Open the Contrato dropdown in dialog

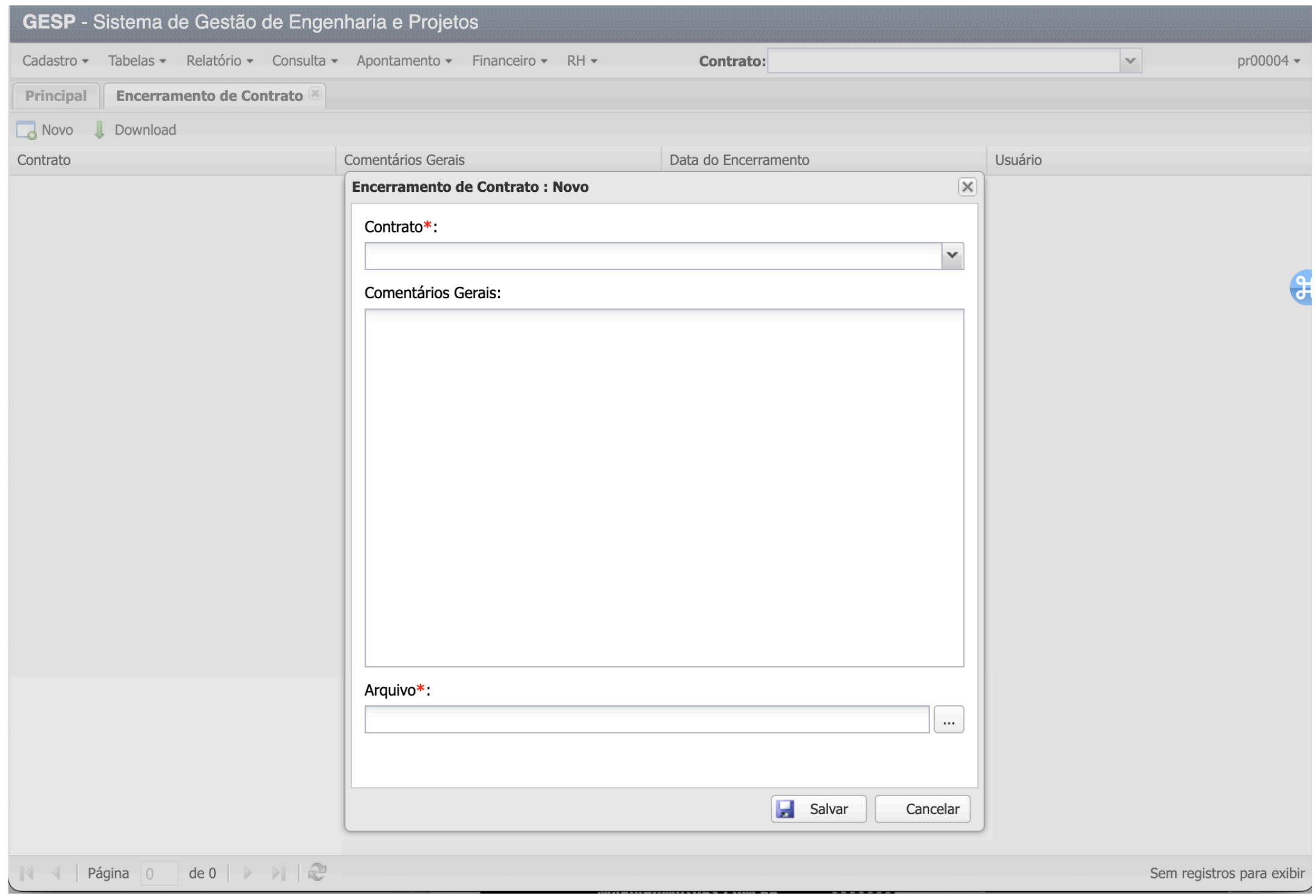tap(952, 256)
